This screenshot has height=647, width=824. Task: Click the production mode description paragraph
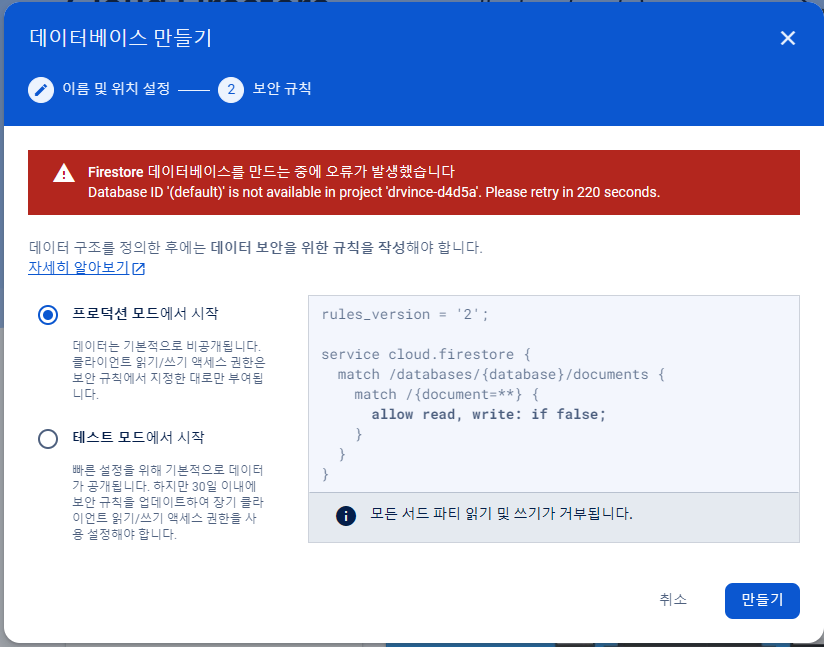click(x=169, y=370)
